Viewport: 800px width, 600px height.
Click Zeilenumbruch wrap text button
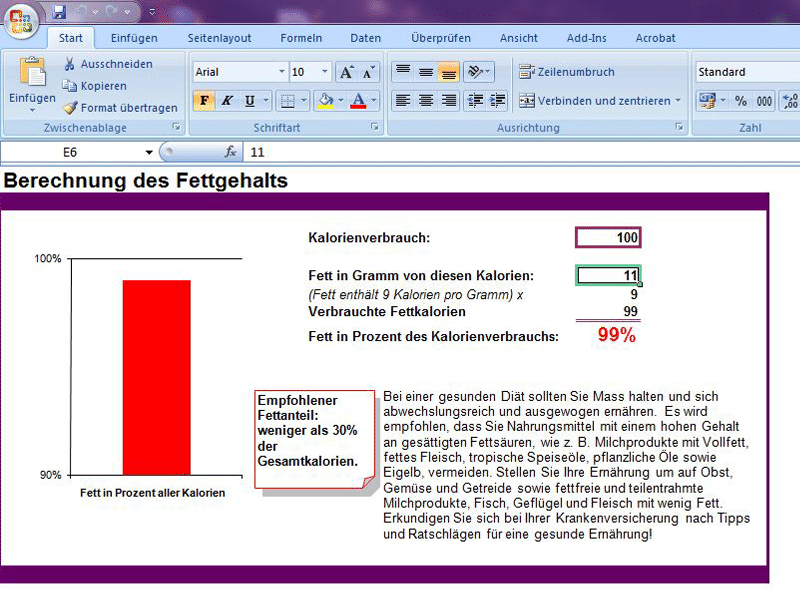point(567,72)
